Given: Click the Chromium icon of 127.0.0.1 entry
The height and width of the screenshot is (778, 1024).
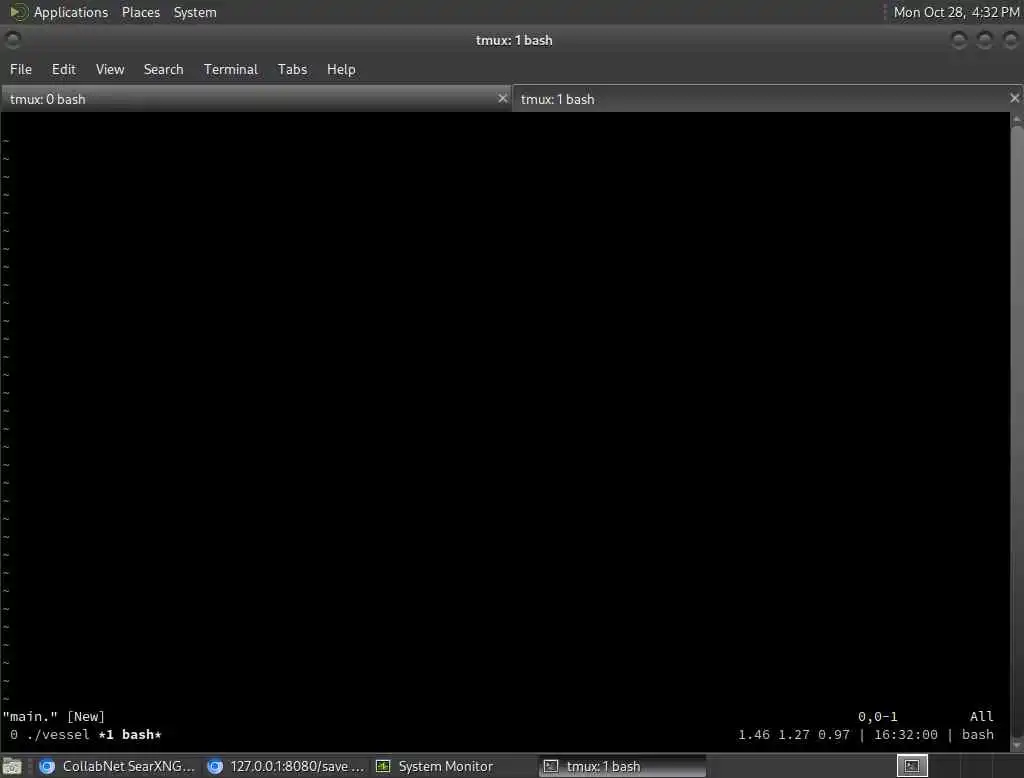Looking at the screenshot, I should (215, 766).
